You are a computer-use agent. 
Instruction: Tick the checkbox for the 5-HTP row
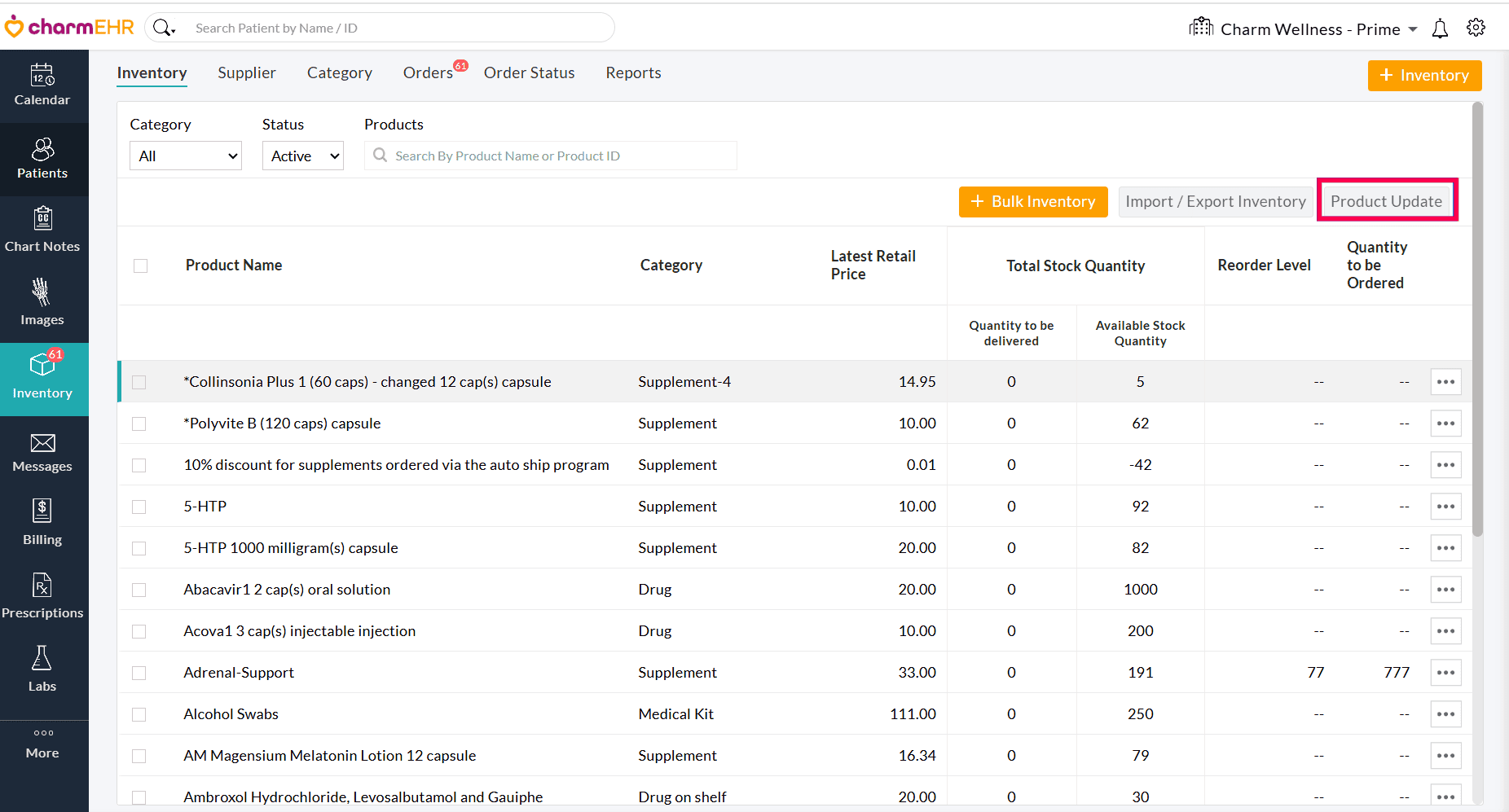139,507
